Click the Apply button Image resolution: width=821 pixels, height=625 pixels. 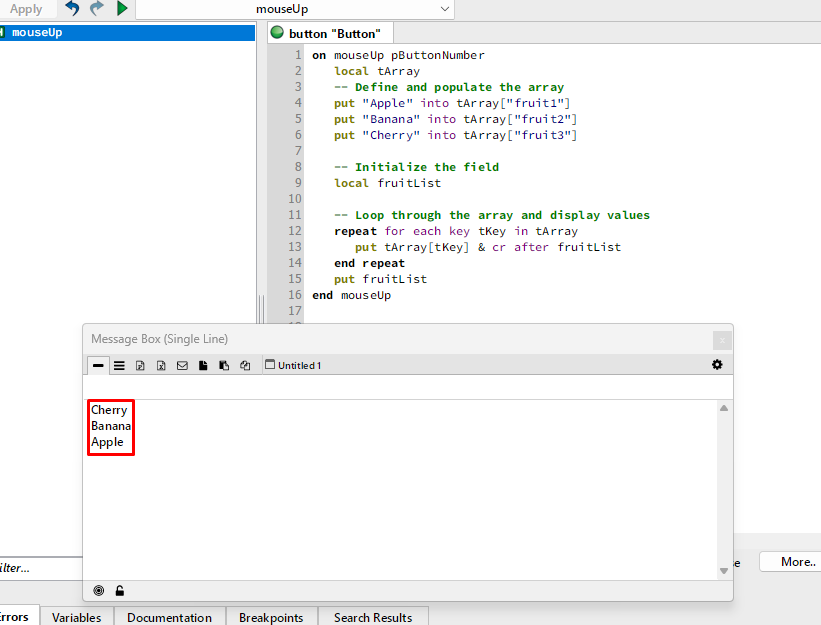[x=26, y=9]
